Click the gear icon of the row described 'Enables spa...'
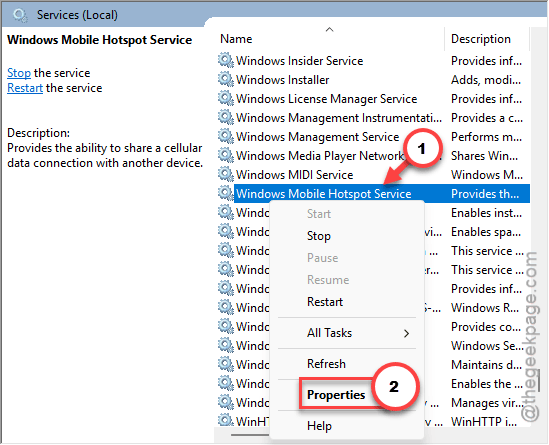 tap(225, 231)
